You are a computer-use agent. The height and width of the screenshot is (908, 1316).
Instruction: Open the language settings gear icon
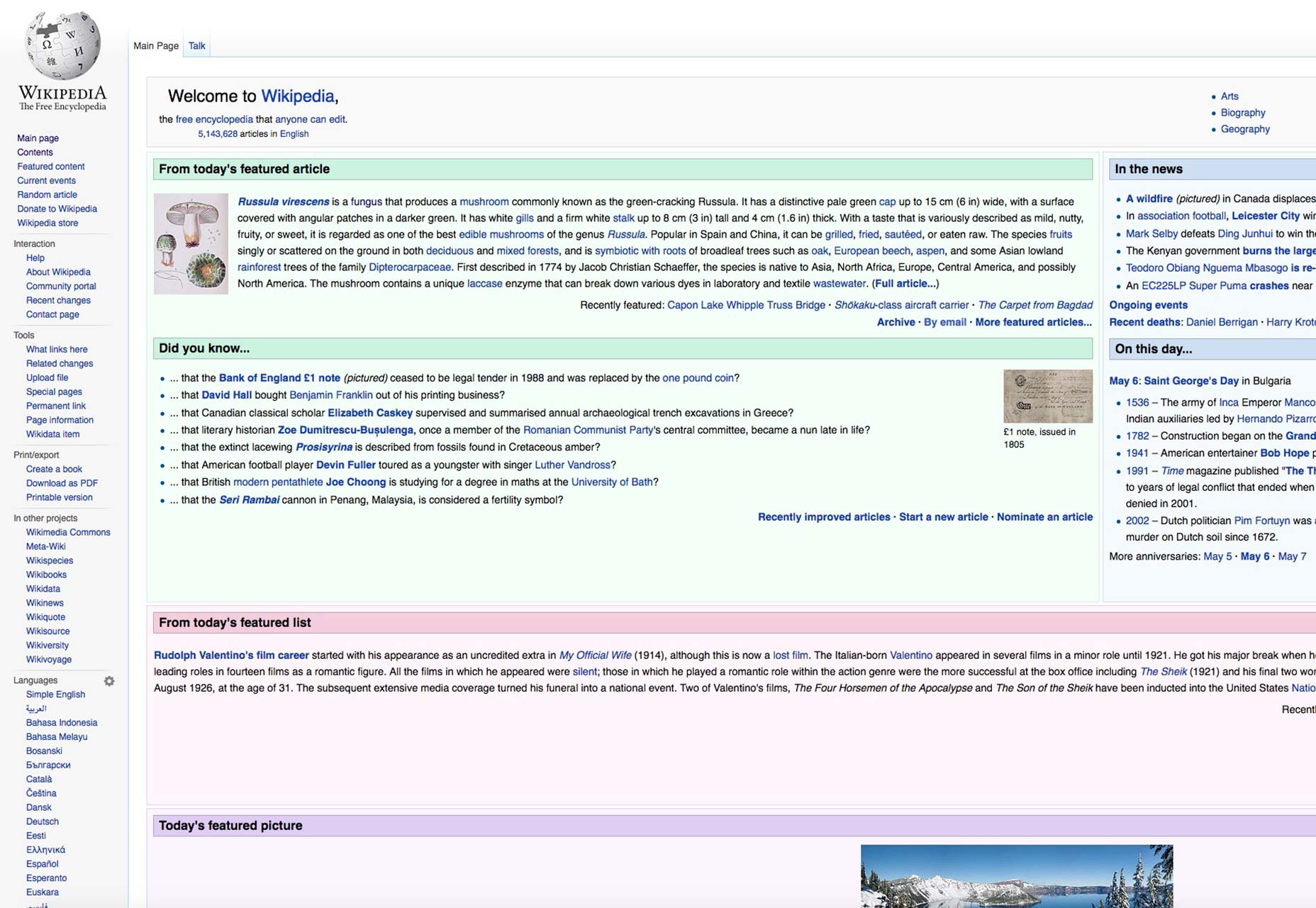(x=109, y=681)
